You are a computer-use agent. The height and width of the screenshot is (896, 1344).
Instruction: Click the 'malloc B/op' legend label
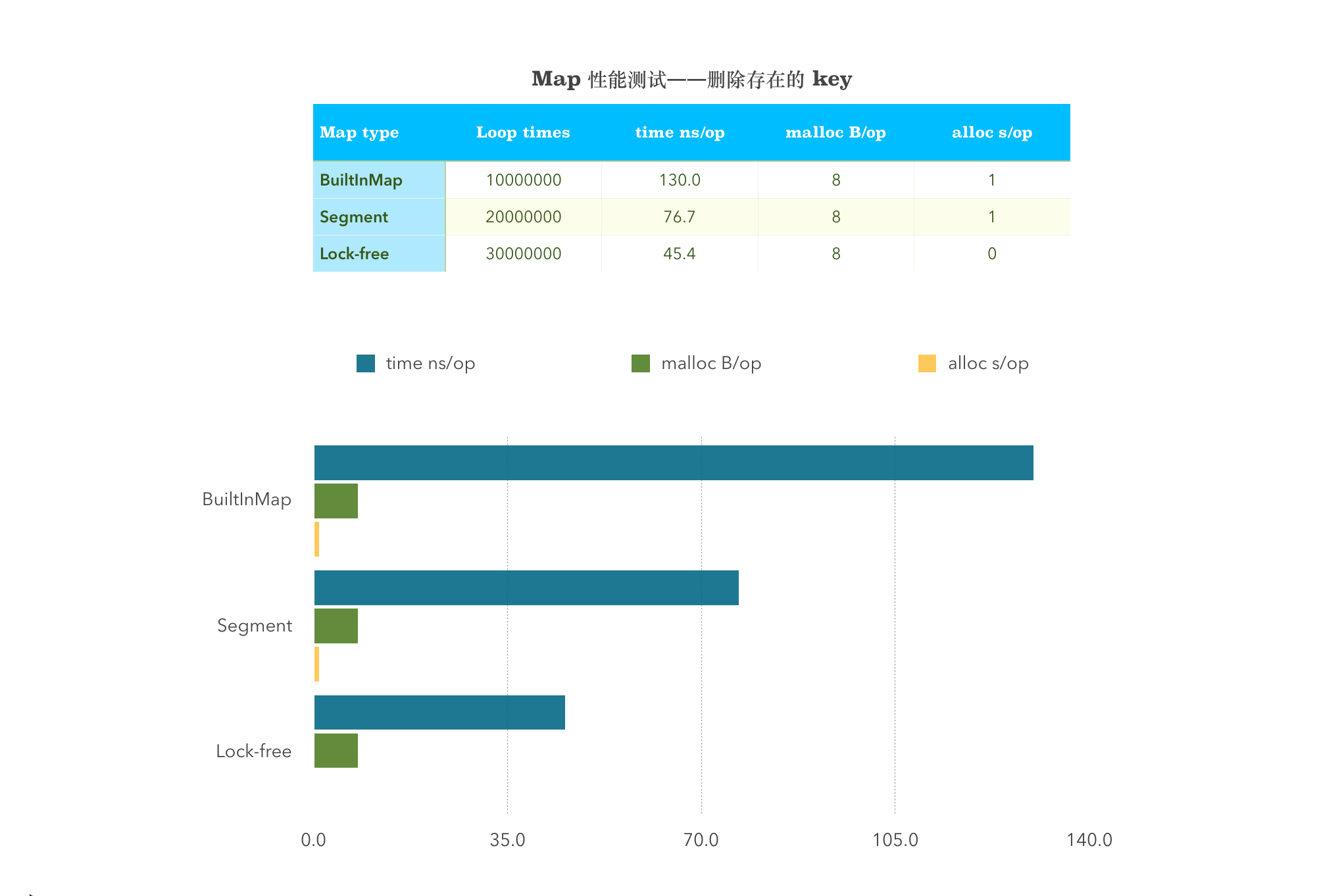pyautogui.click(x=711, y=363)
